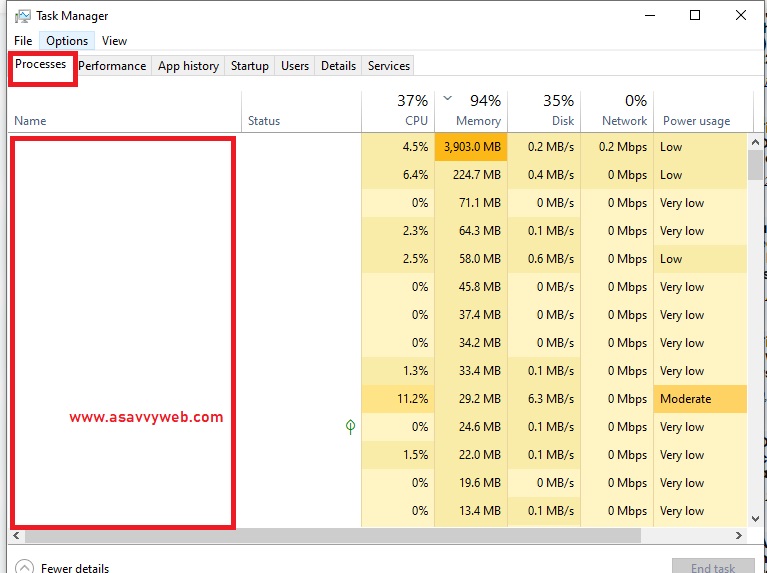The height and width of the screenshot is (573, 767).
Task: Switch to the Performance tab
Action: 112,66
